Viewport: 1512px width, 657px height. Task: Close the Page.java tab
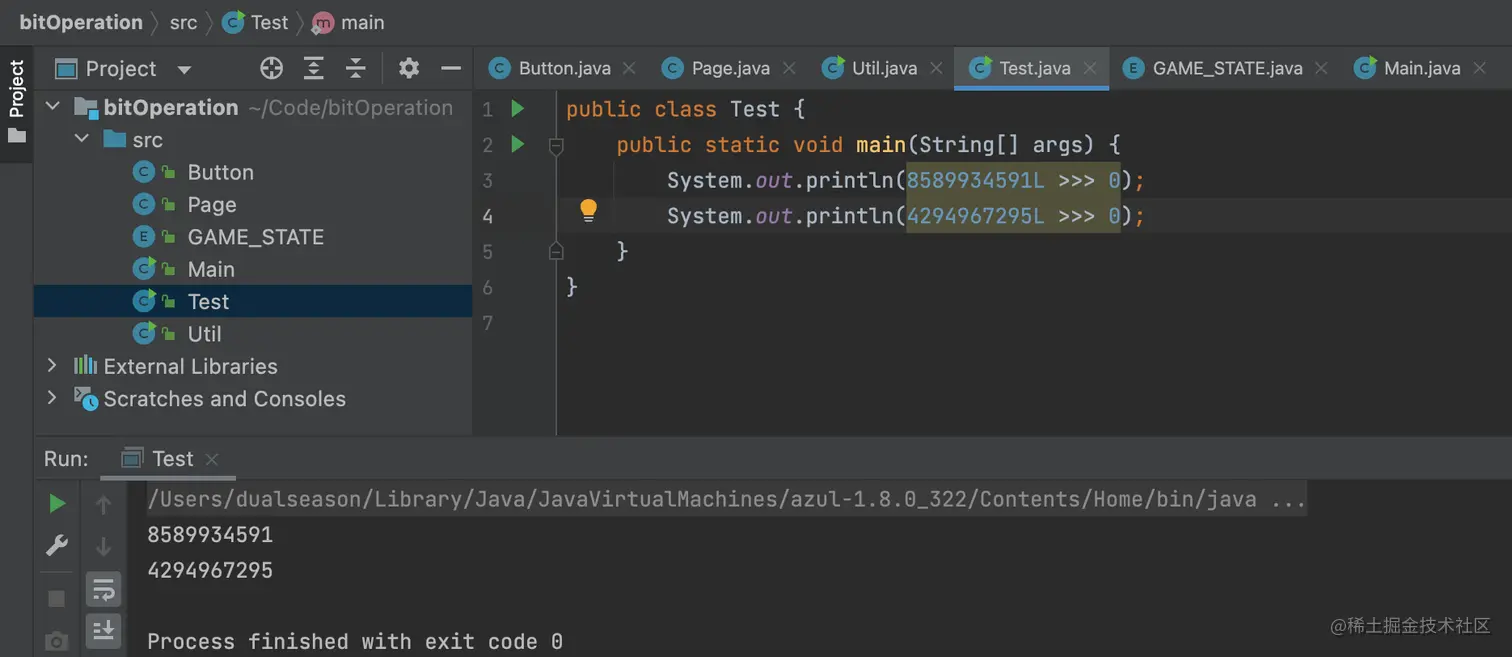[789, 68]
